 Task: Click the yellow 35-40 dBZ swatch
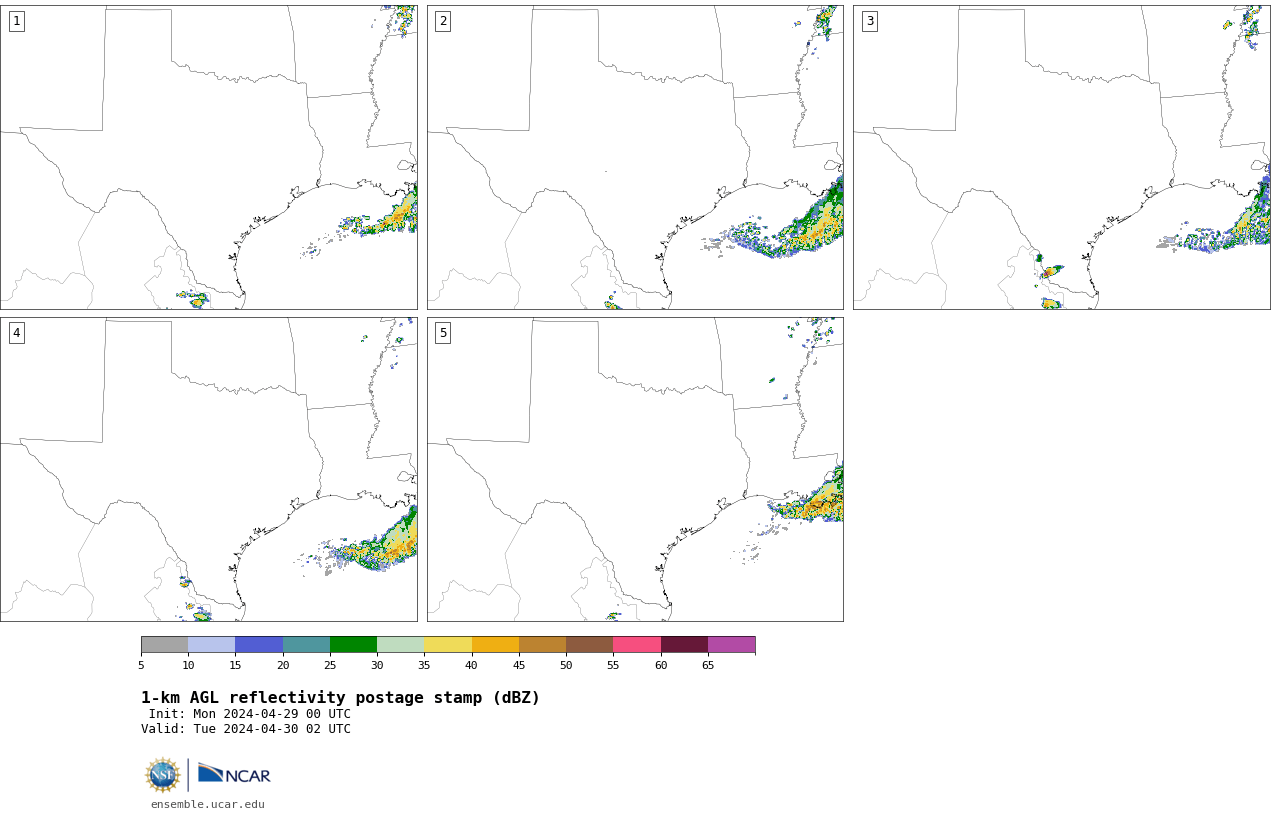click(448, 644)
